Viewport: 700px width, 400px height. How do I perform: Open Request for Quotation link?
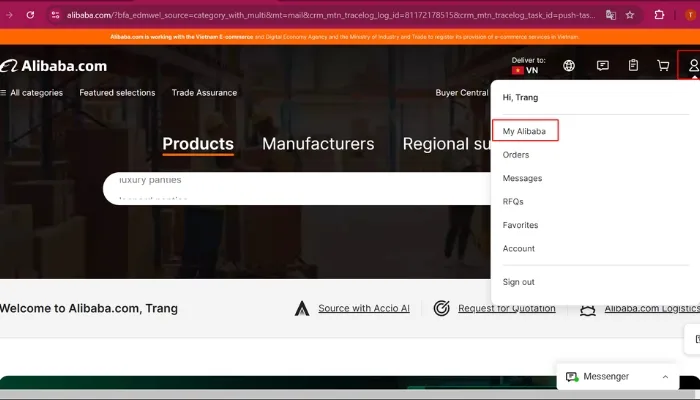pyautogui.click(x=507, y=308)
